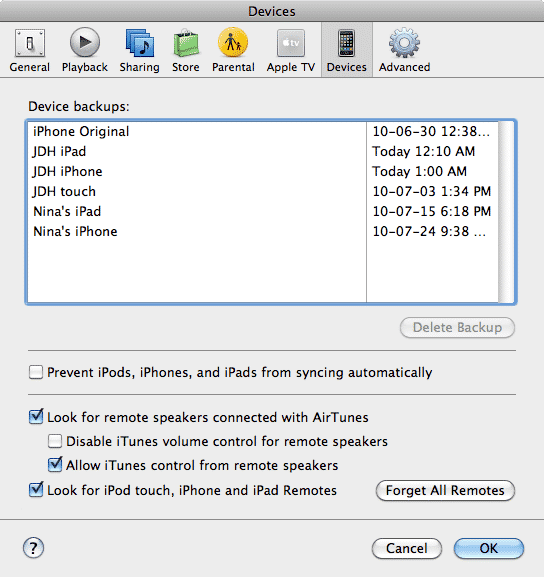This screenshot has height=577, width=544.
Task: Click the Today 12:10 AM backup date
Action: pyautogui.click(x=424, y=151)
